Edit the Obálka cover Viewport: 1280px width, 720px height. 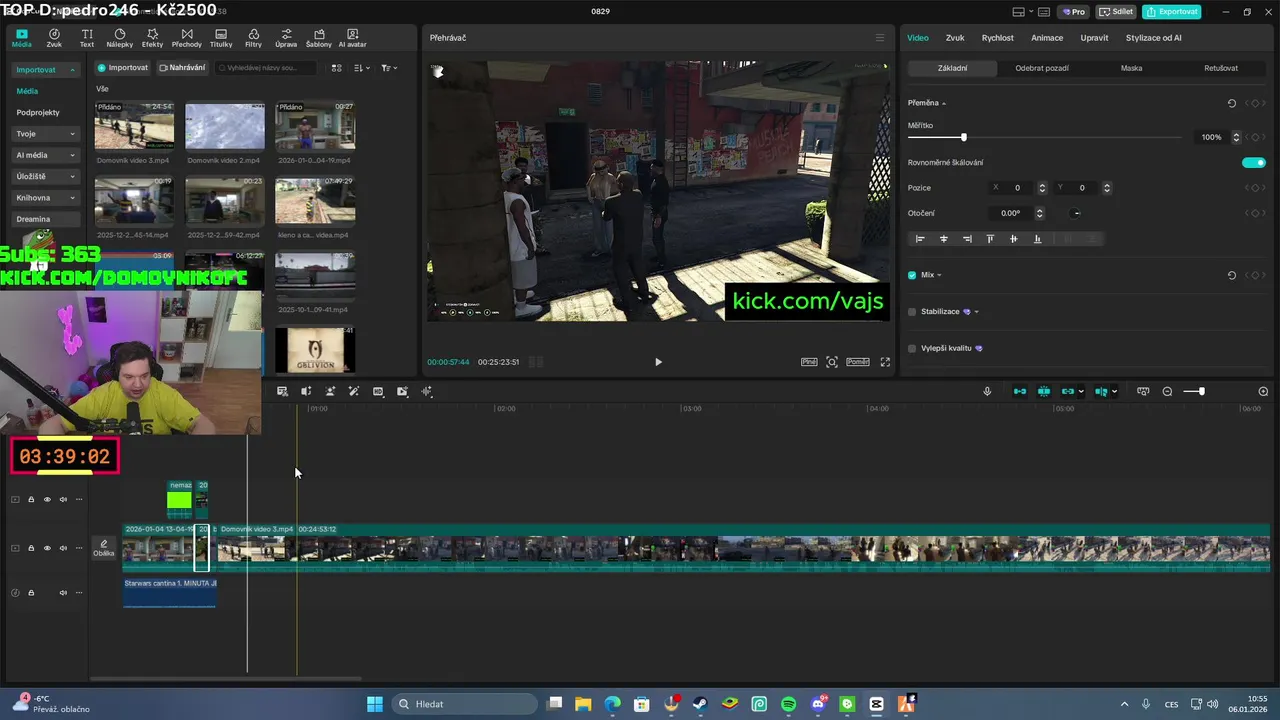tap(104, 548)
